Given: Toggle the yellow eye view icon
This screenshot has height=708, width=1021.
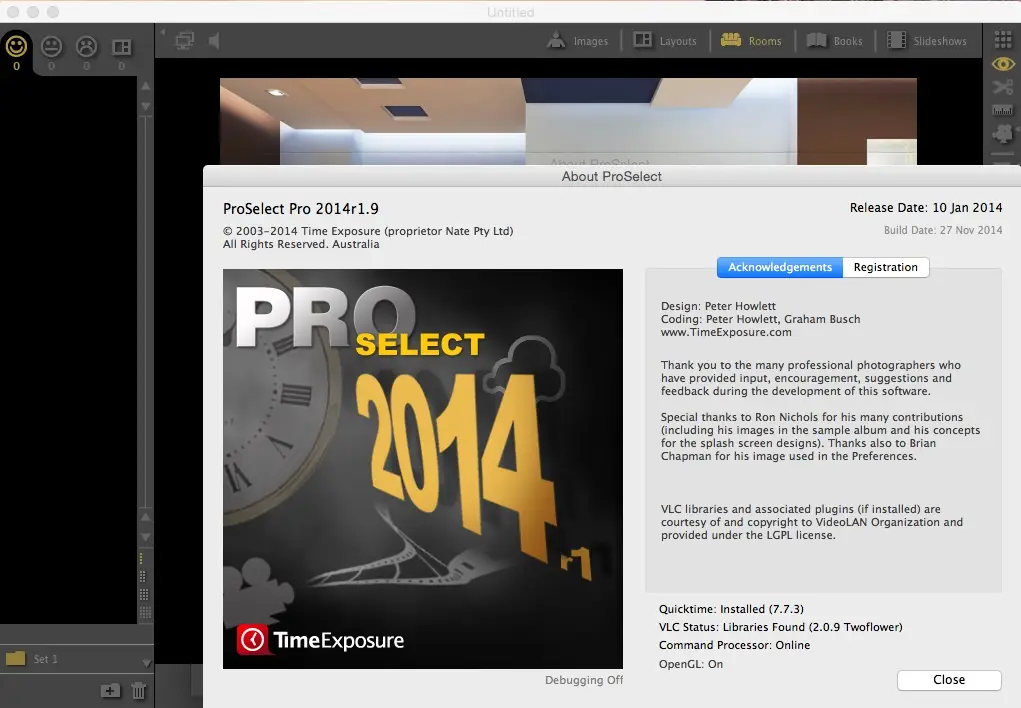Looking at the screenshot, I should [1003, 64].
